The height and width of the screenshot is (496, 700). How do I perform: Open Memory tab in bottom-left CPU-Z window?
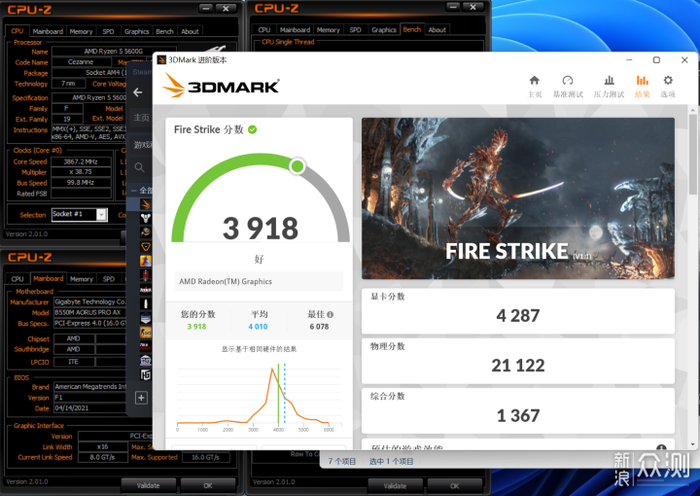pyautogui.click(x=81, y=279)
